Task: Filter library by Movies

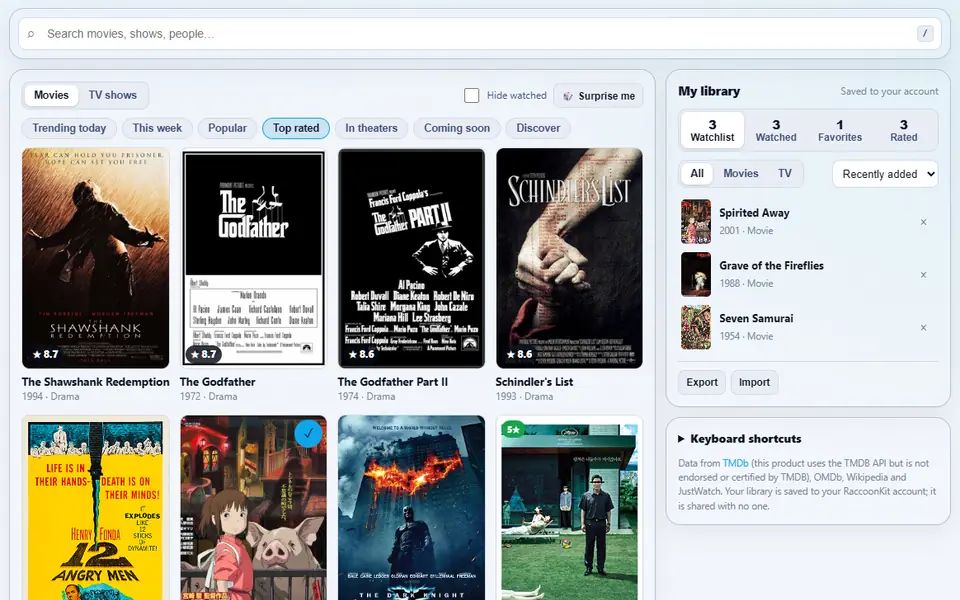Action: pos(741,173)
